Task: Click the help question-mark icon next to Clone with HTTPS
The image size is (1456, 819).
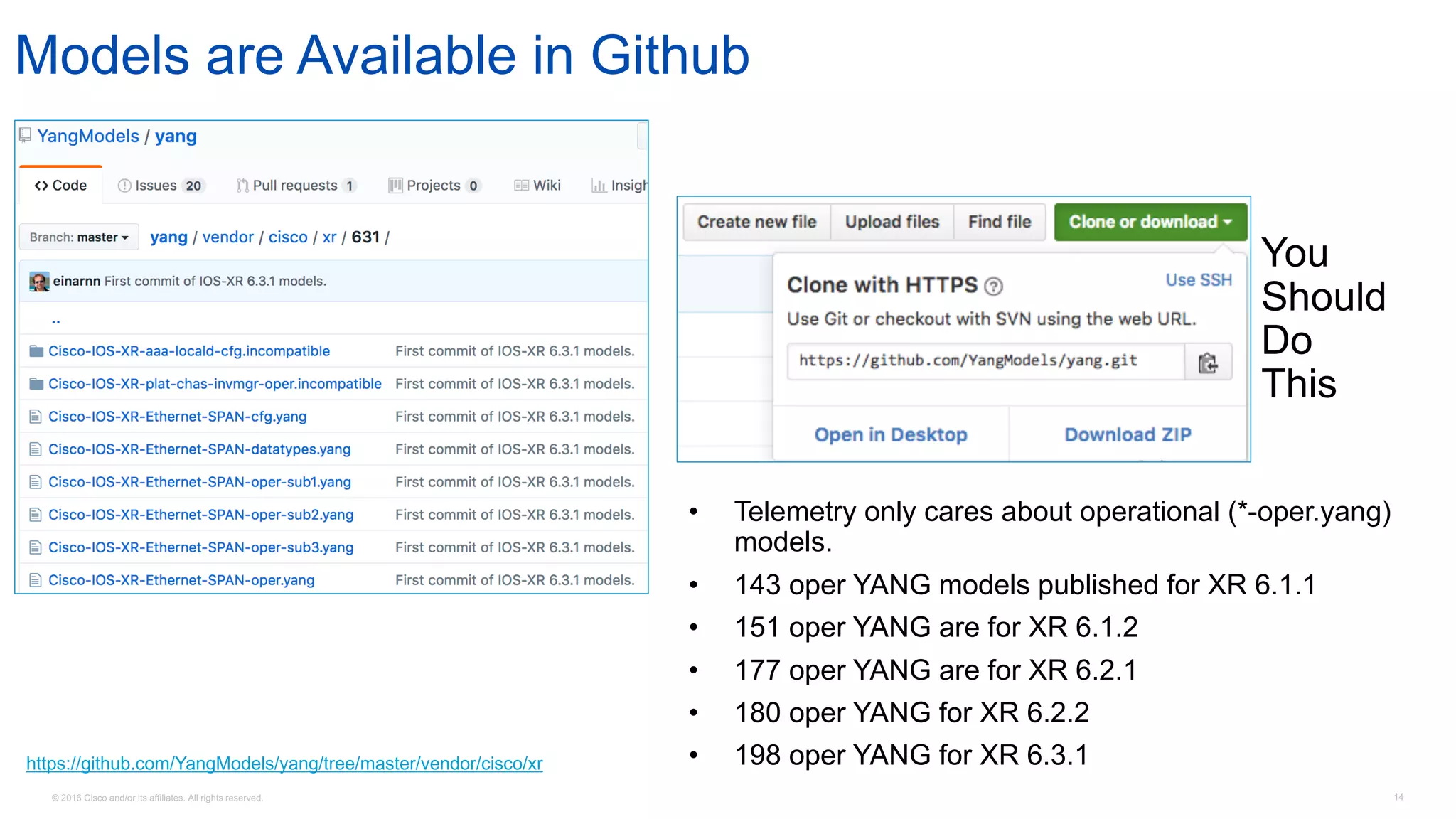Action: 993,286
